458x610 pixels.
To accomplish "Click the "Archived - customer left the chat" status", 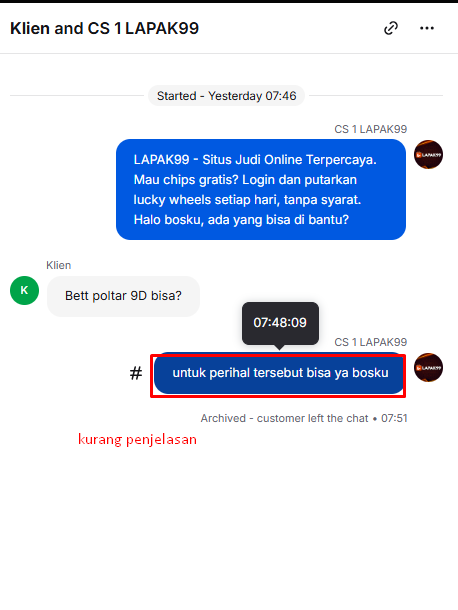I will click(284, 419).
